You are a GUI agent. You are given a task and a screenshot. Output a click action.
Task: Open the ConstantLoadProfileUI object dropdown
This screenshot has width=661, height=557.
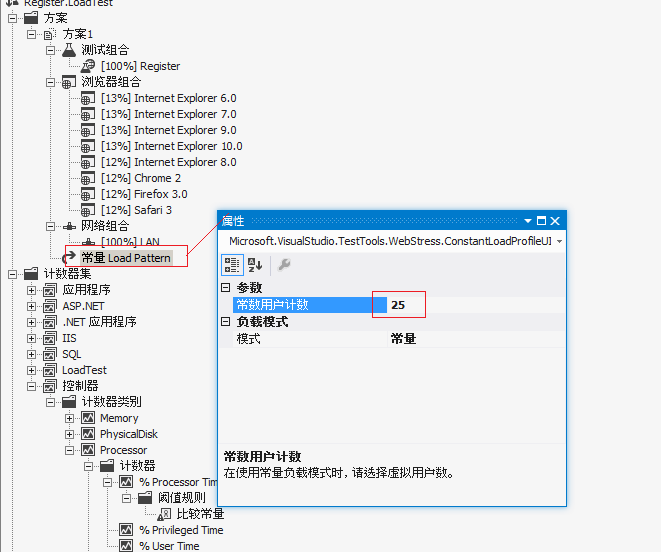[559, 242]
